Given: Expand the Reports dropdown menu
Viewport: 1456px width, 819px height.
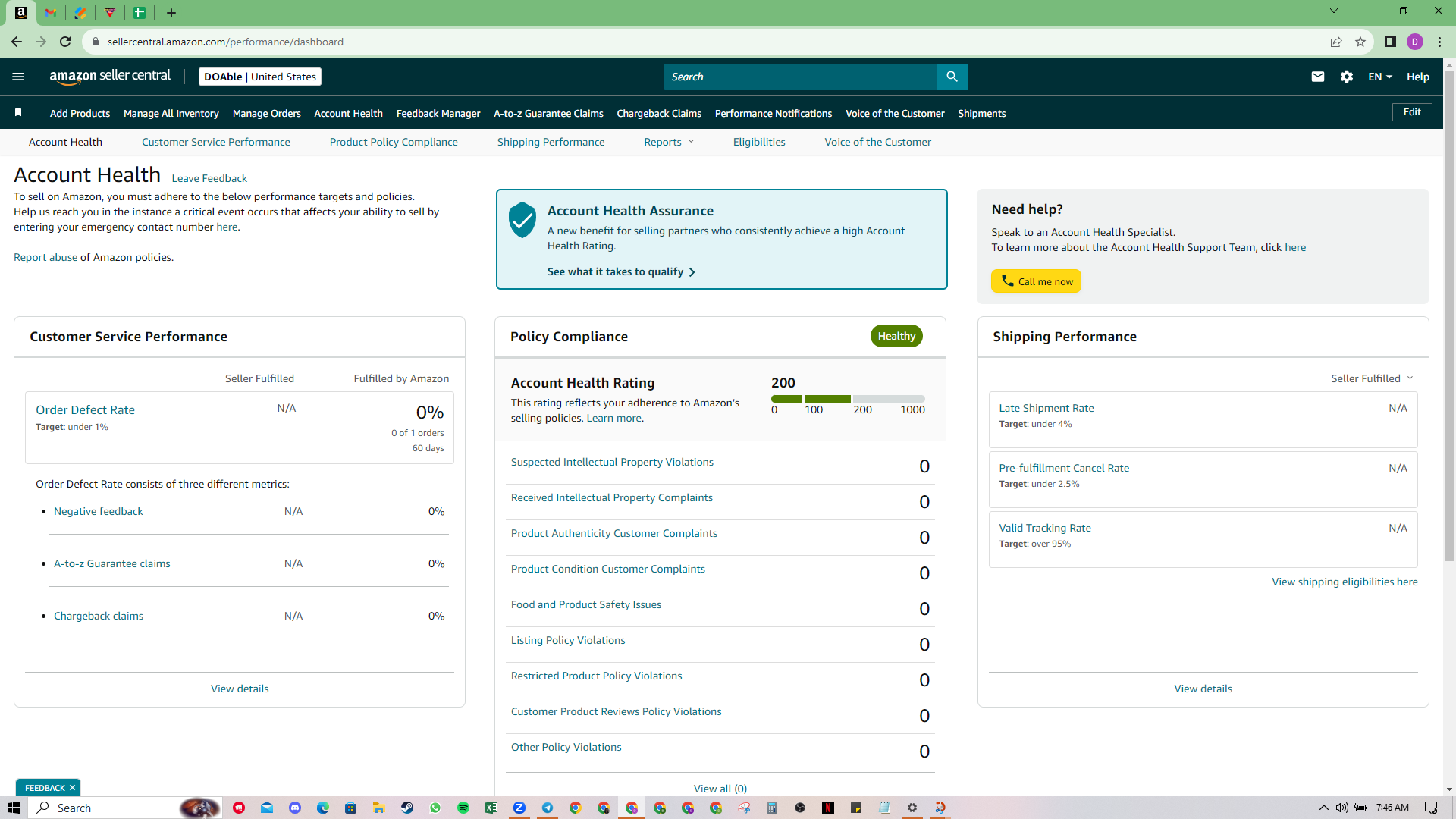Looking at the screenshot, I should pos(669,142).
